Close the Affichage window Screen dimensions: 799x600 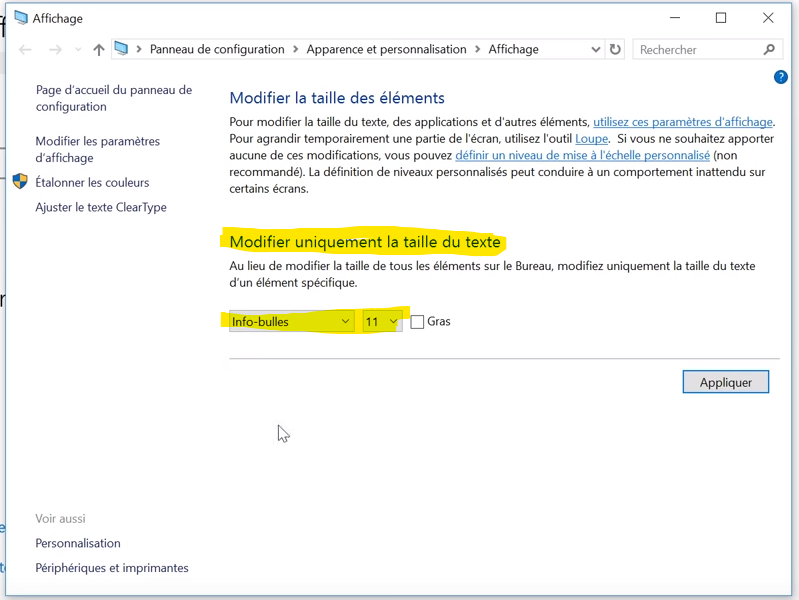point(768,18)
